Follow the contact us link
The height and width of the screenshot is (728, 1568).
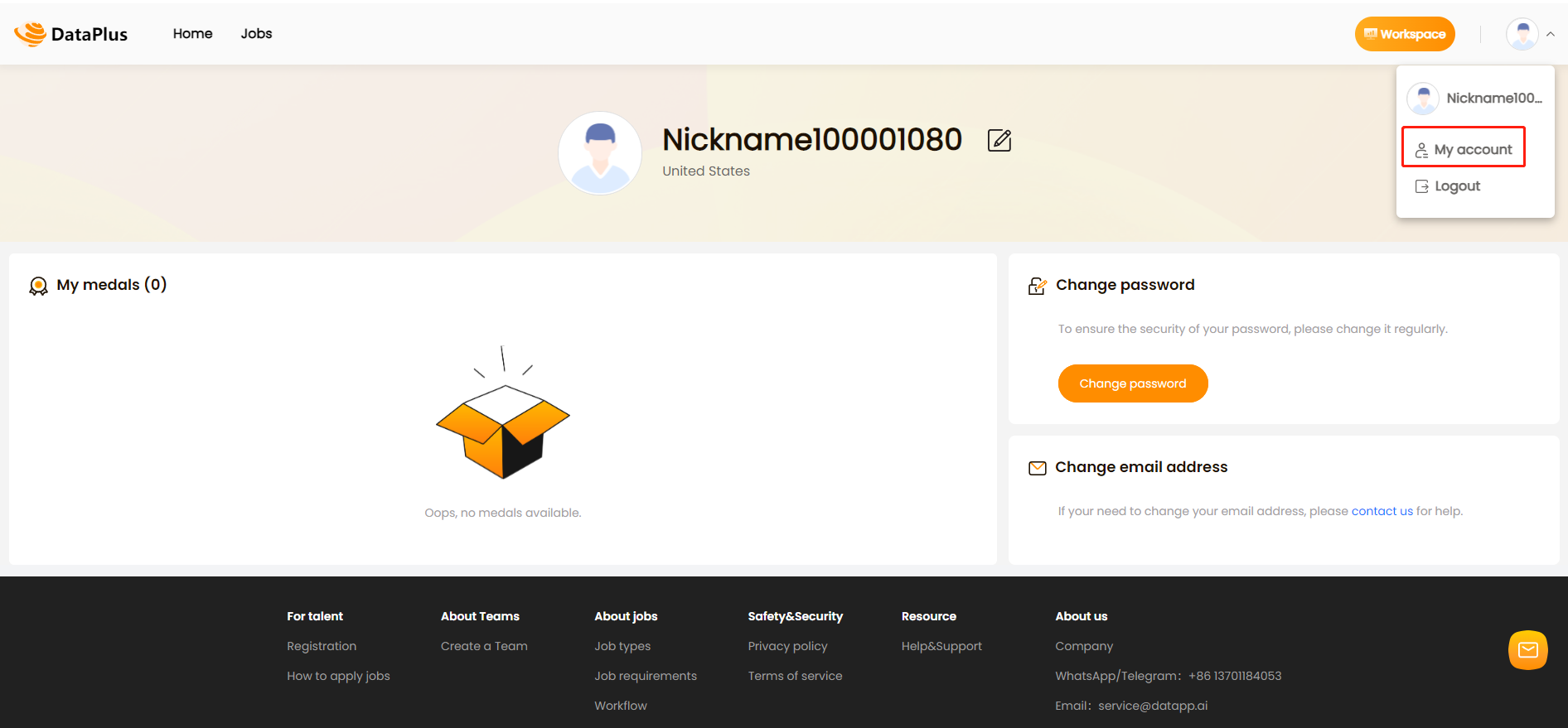tap(1382, 511)
